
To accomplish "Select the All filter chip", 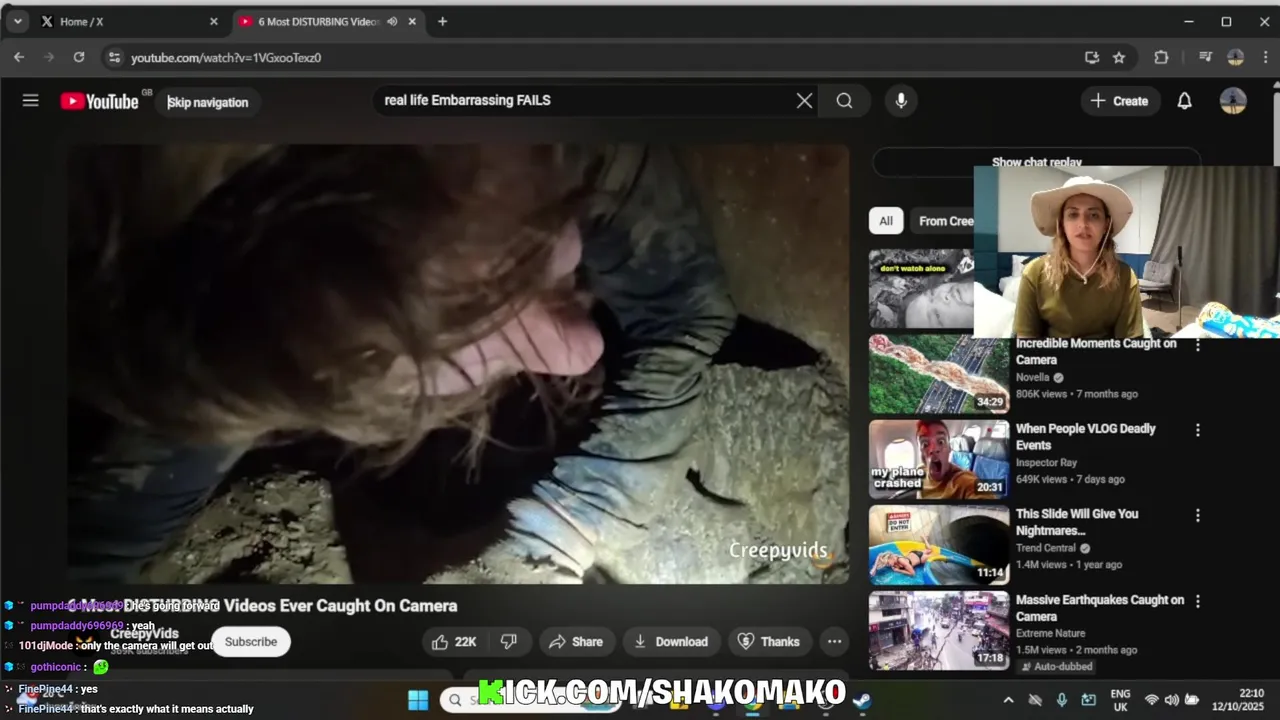I will 886,221.
